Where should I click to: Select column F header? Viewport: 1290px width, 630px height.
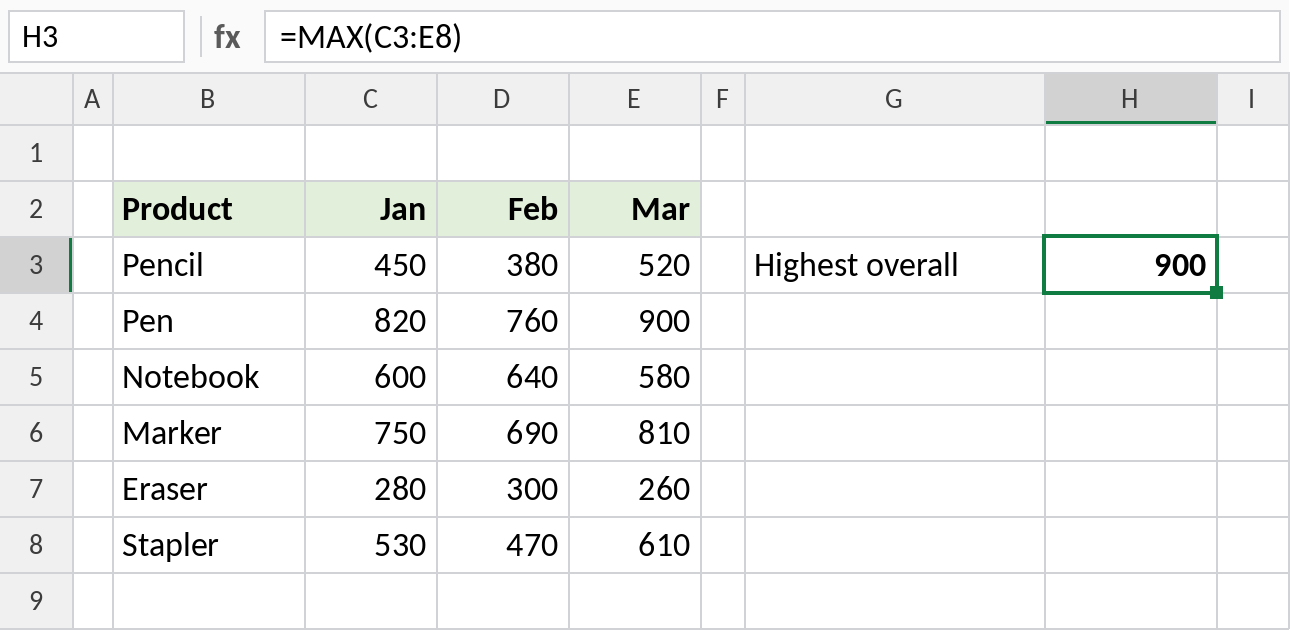(x=723, y=99)
